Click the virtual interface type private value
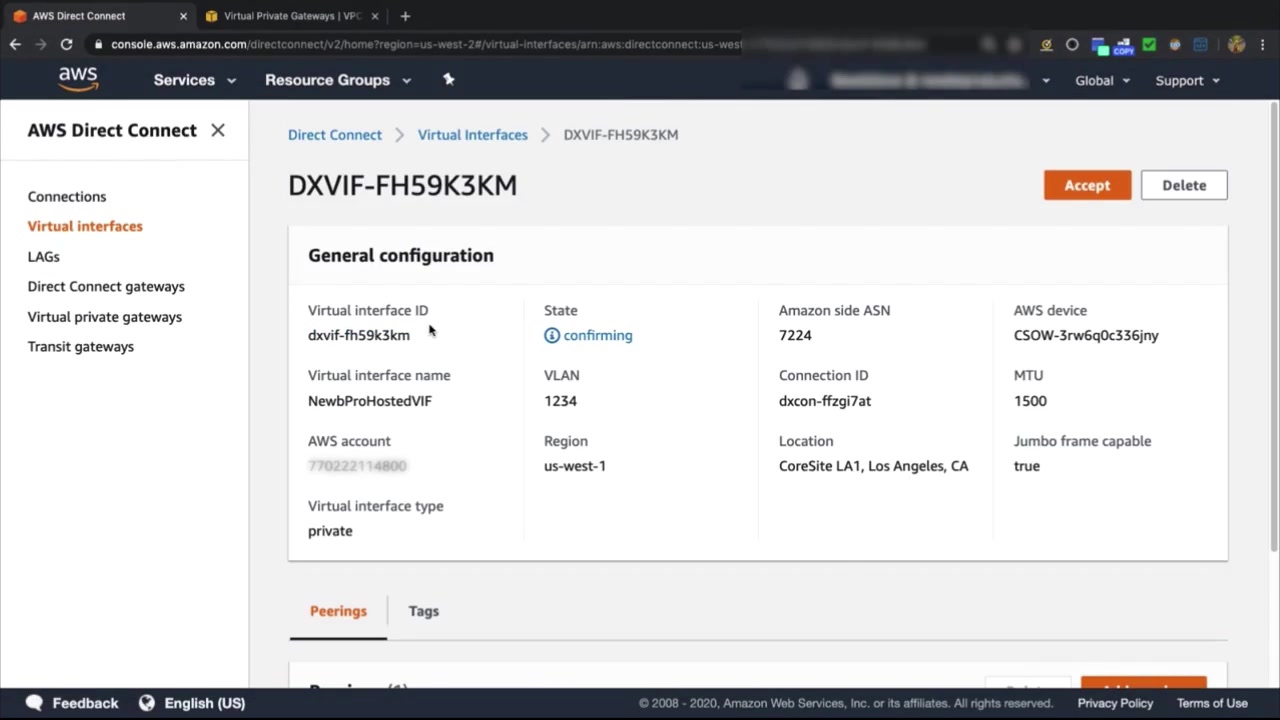The image size is (1280, 720). tap(330, 531)
